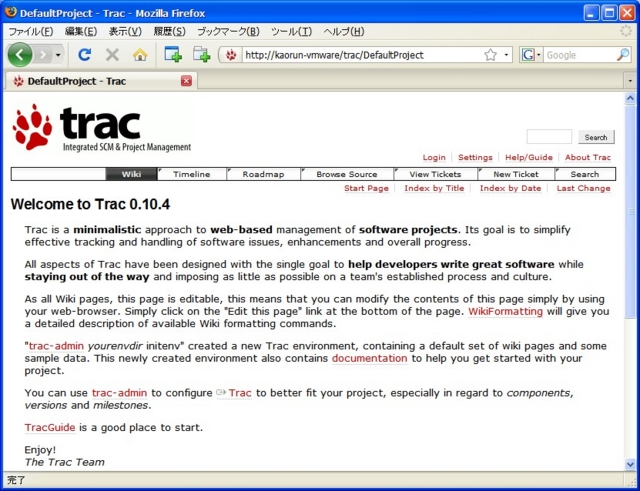Follow the quoted trac-admin yourenvdir link
Screen dimensions: 640x491
tap(56, 346)
